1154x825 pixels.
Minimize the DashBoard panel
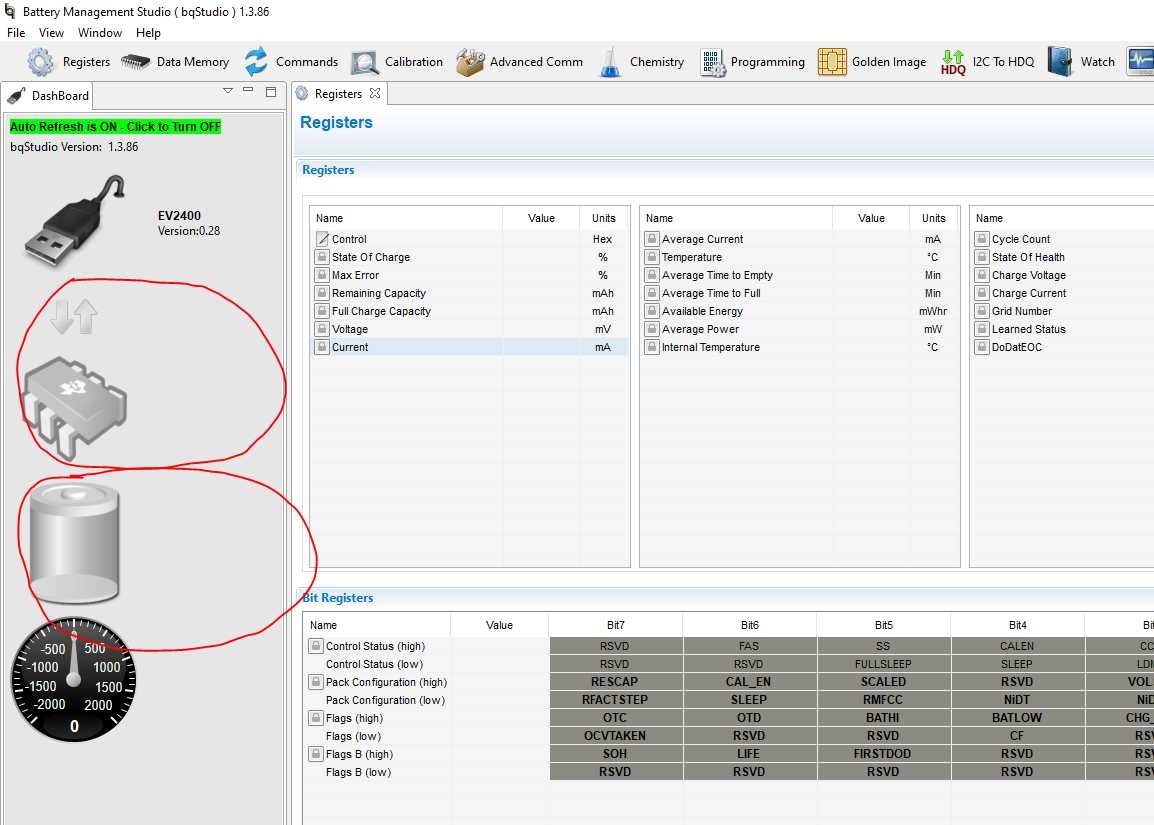pyautogui.click(x=248, y=91)
